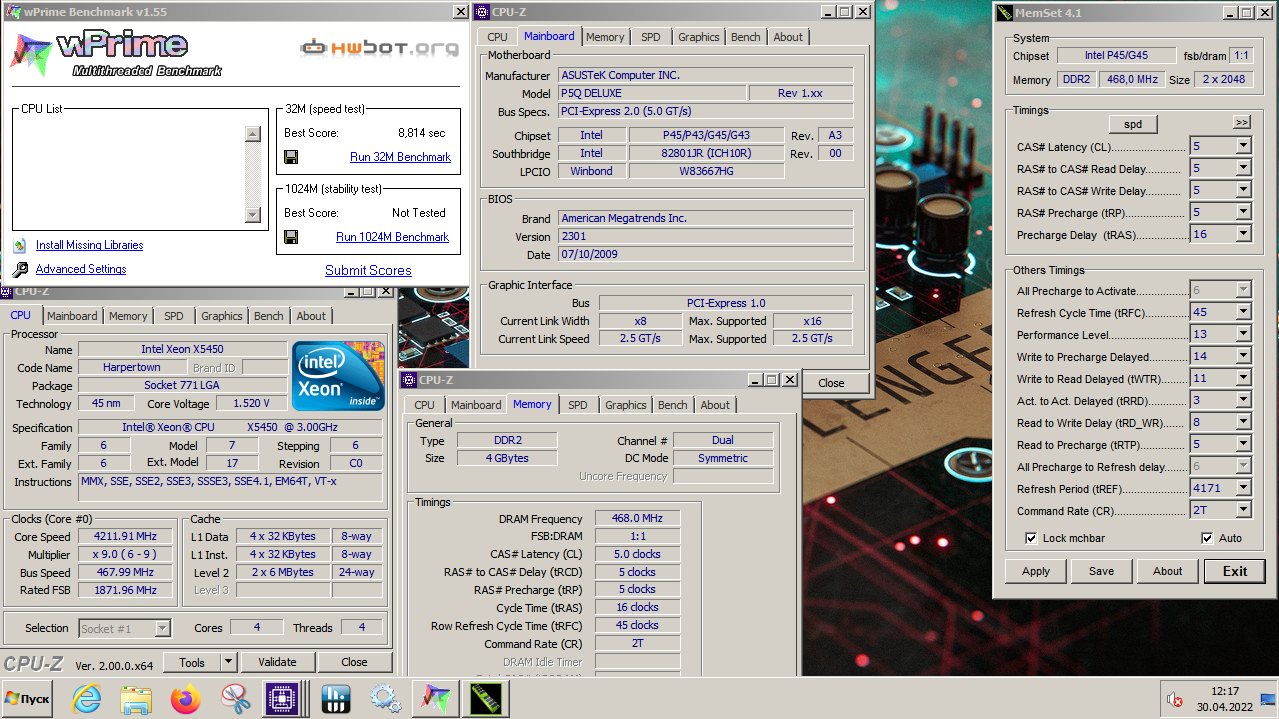Open SPD tab in Memory CPU-Z window
Viewport: 1279px width, 719px height.
(578, 405)
